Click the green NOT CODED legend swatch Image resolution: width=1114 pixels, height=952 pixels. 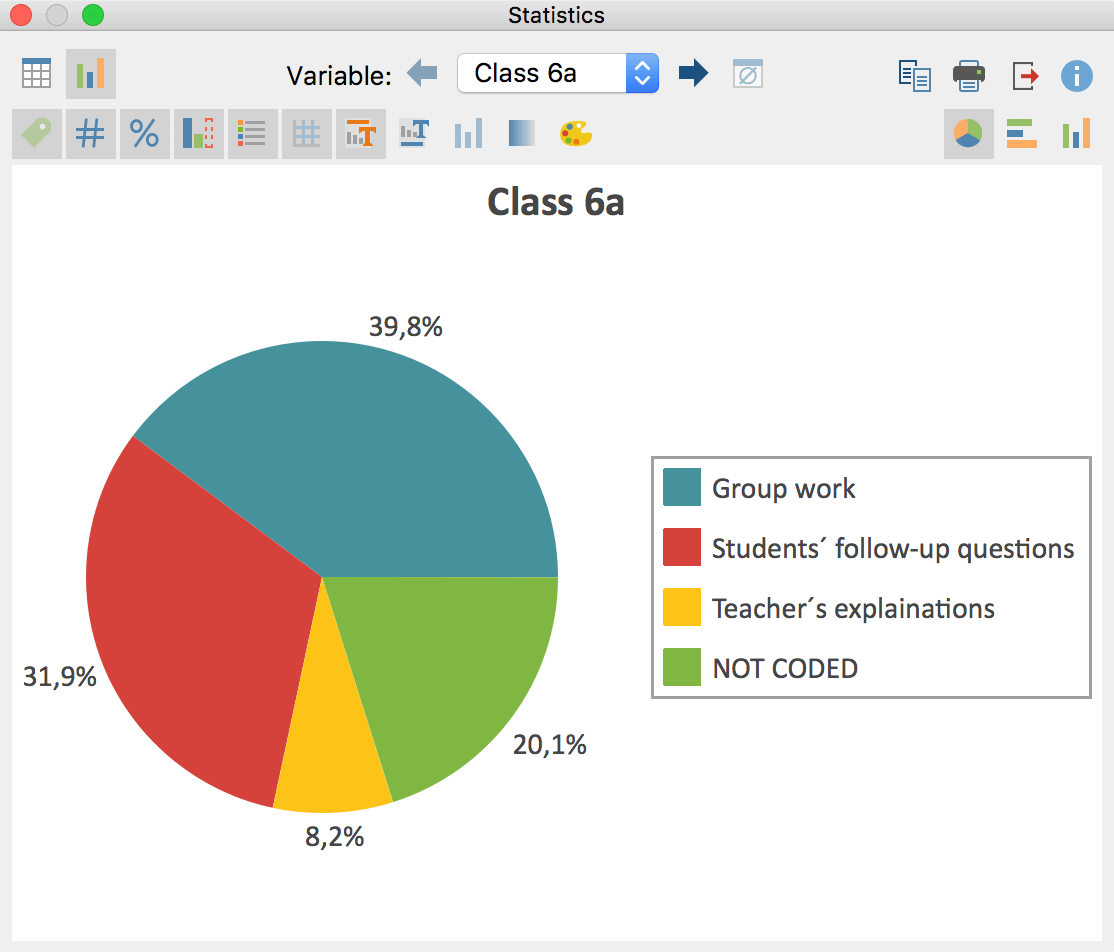[x=682, y=667]
